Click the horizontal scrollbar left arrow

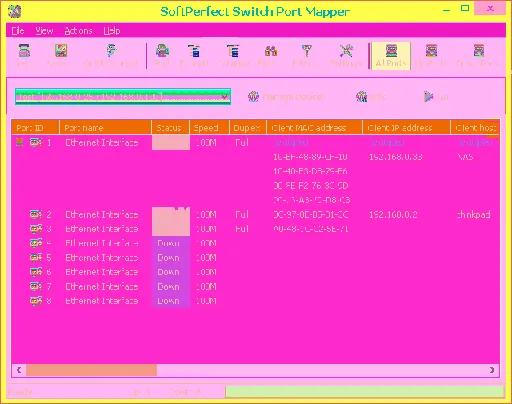tap(19, 370)
